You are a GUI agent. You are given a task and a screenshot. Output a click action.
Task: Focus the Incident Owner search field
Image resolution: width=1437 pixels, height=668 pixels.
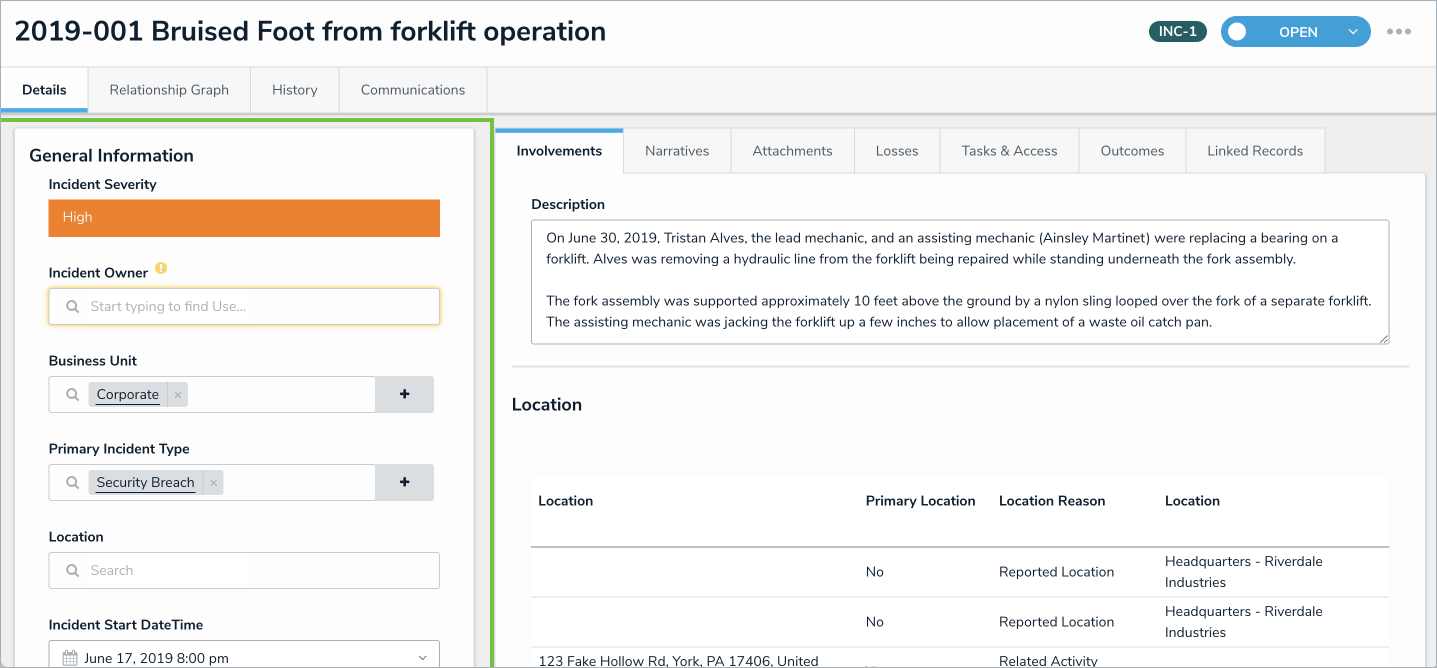coord(244,307)
